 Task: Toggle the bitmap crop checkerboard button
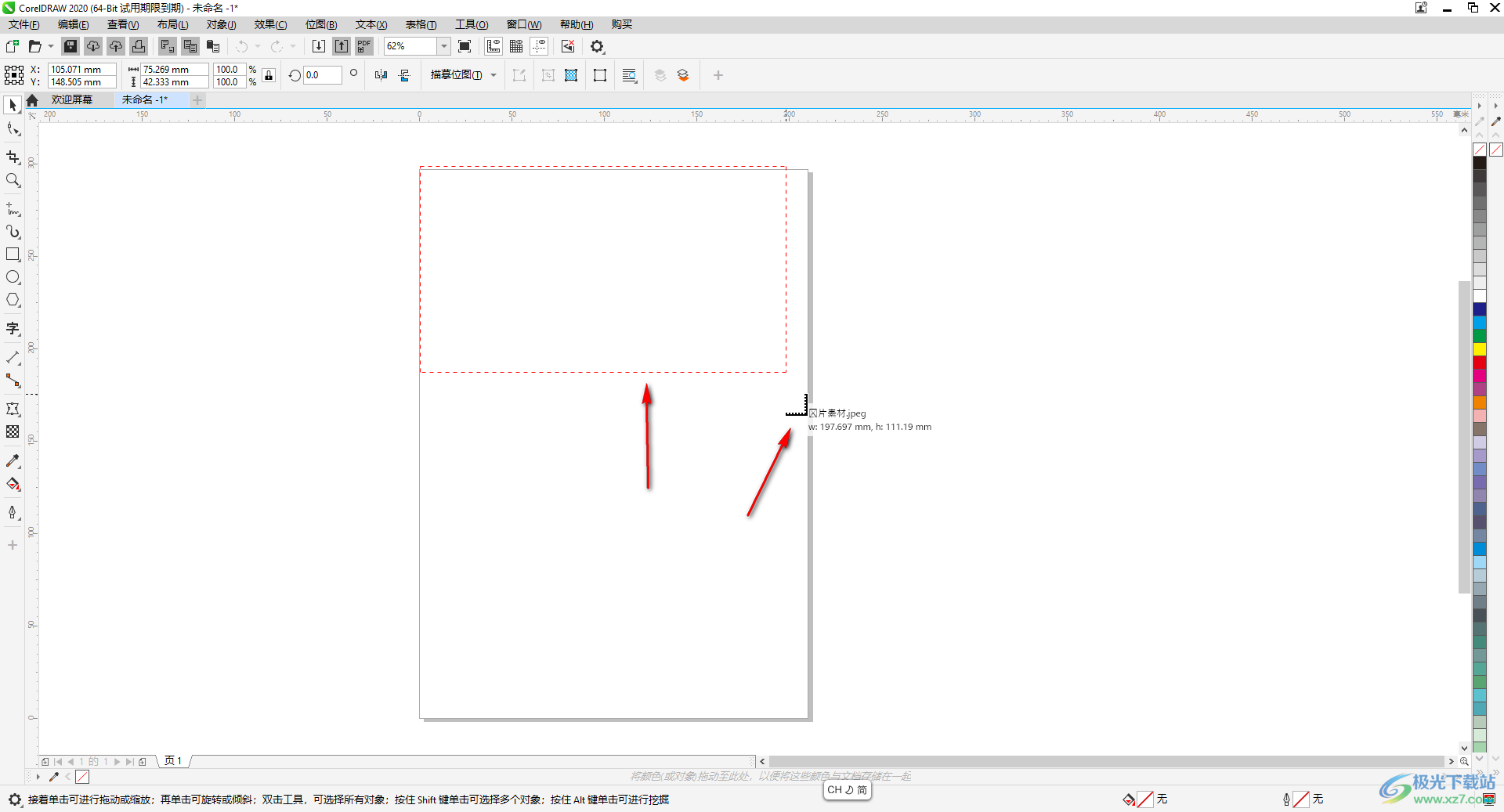click(x=571, y=75)
